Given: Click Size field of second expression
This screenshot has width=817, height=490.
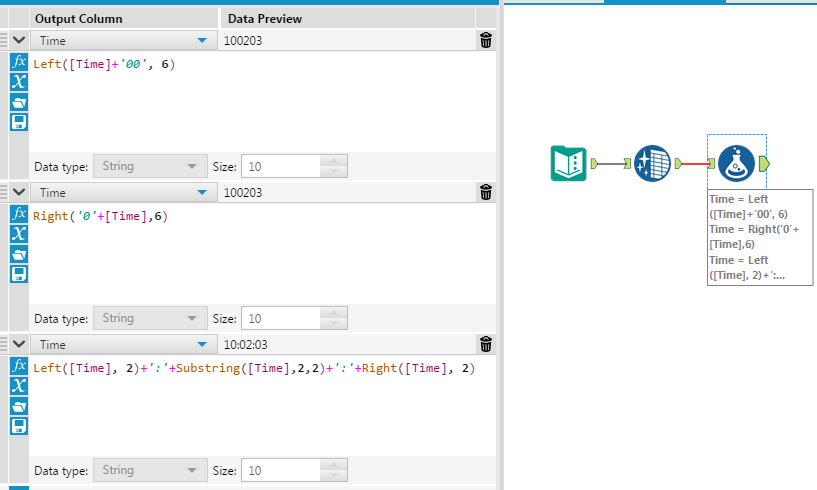Looking at the screenshot, I should click(281, 318).
